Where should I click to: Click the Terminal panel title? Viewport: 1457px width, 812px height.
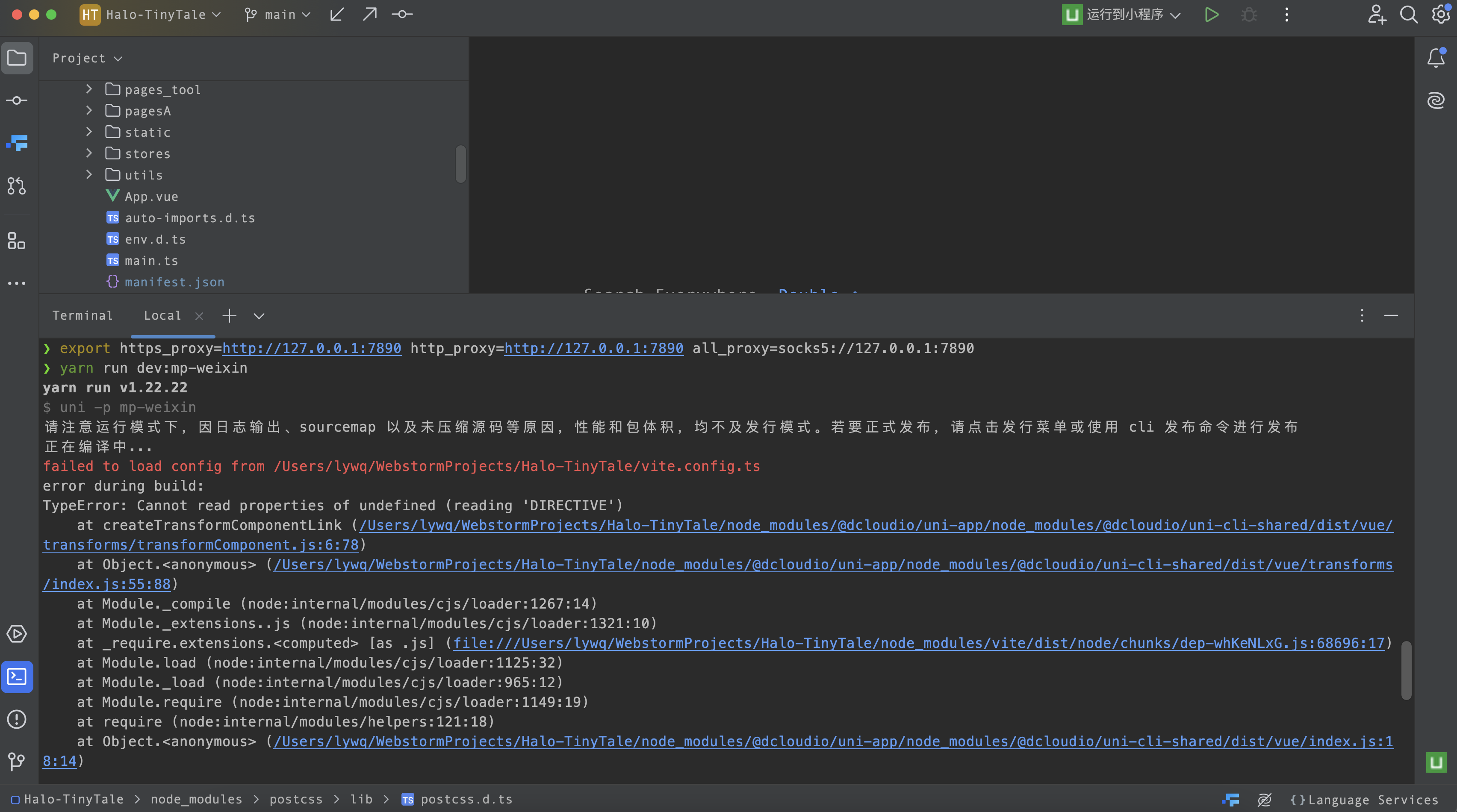point(83,315)
